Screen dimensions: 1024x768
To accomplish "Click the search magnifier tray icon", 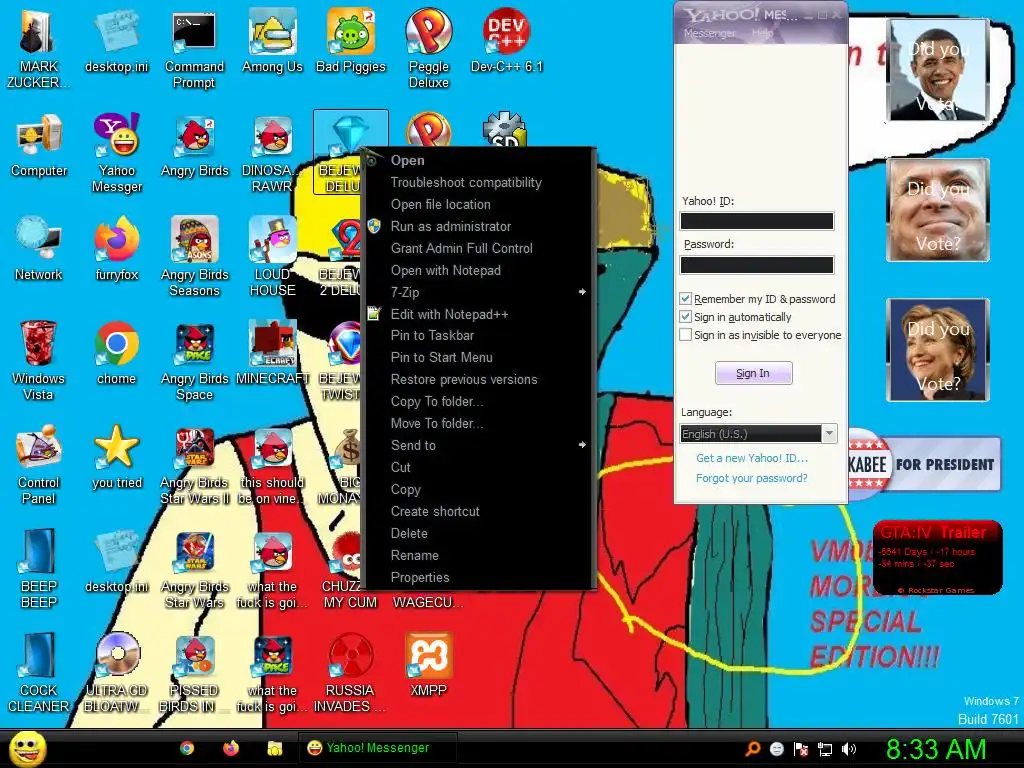I will coord(753,749).
